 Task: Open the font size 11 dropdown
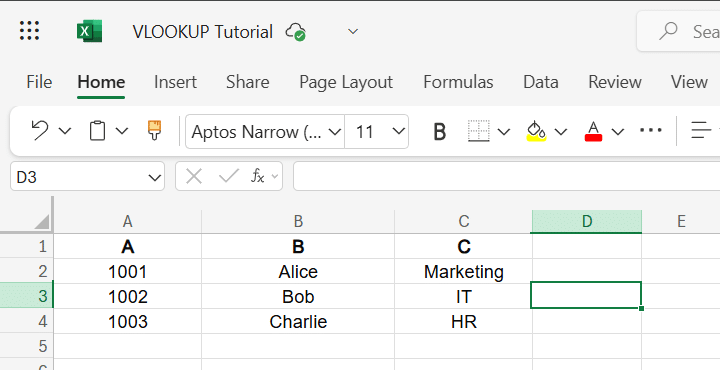point(399,131)
